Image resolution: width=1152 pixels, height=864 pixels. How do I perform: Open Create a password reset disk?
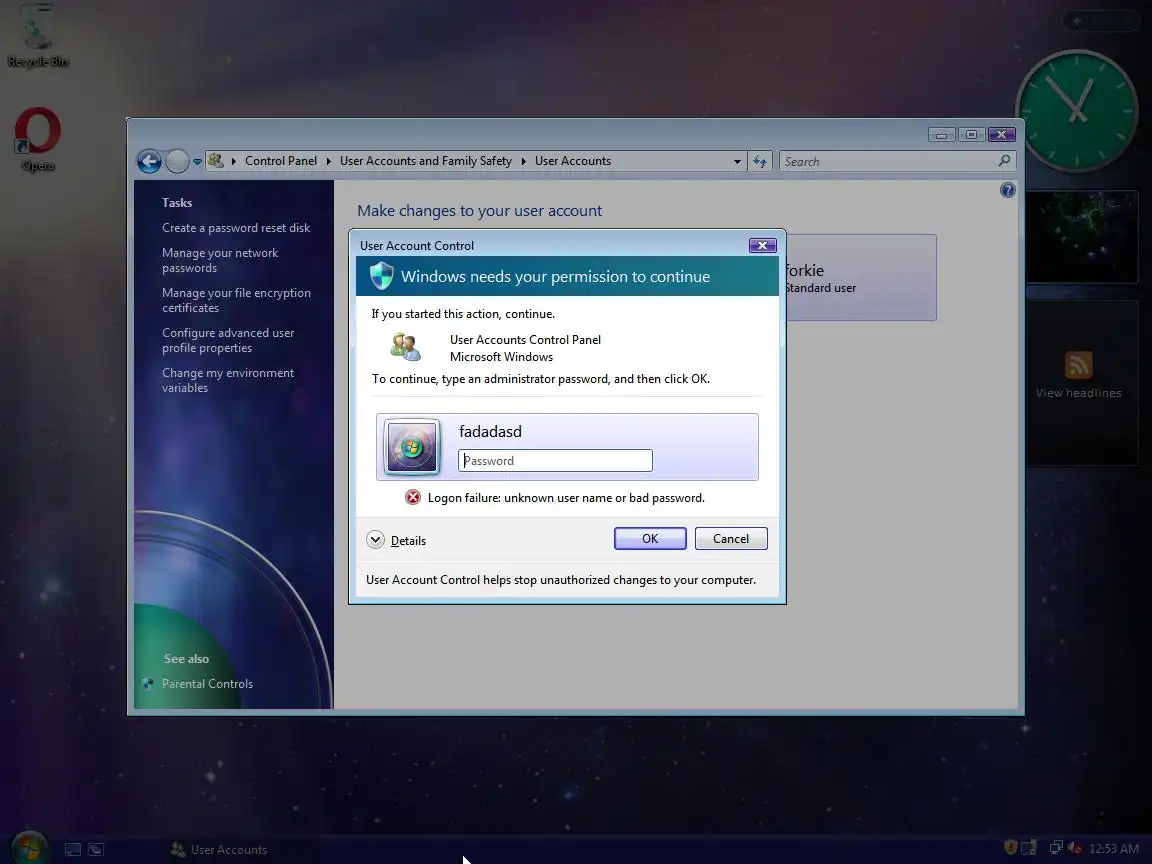236,228
